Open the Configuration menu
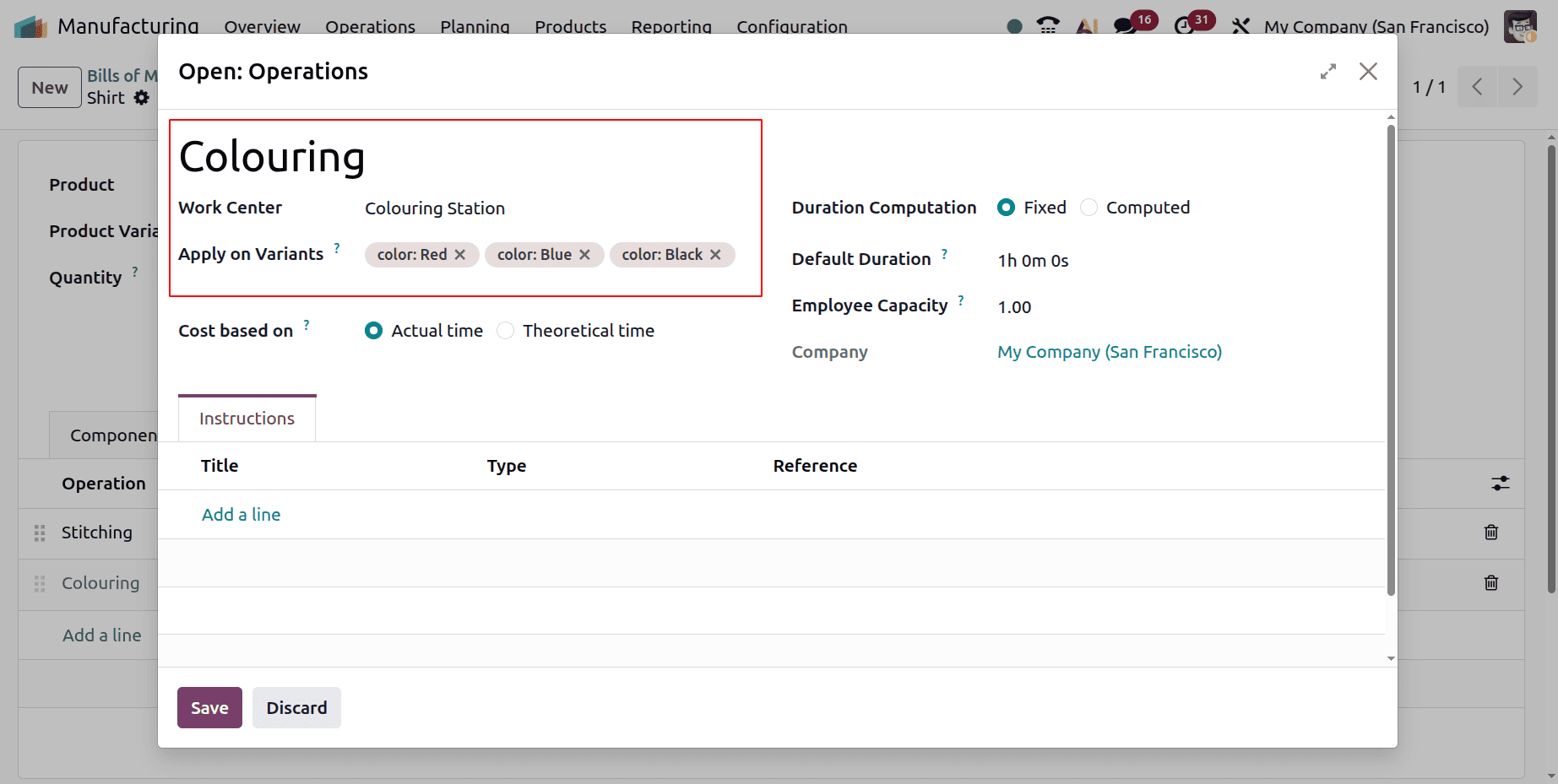This screenshot has width=1558, height=784. (x=792, y=27)
